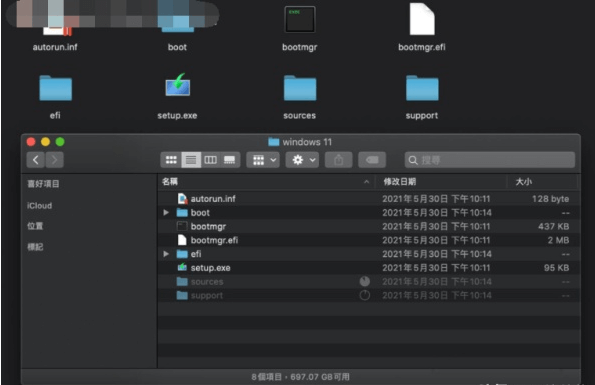Screen dimensions: 595x385
Task: Switch to column view mode
Action: click(210, 160)
